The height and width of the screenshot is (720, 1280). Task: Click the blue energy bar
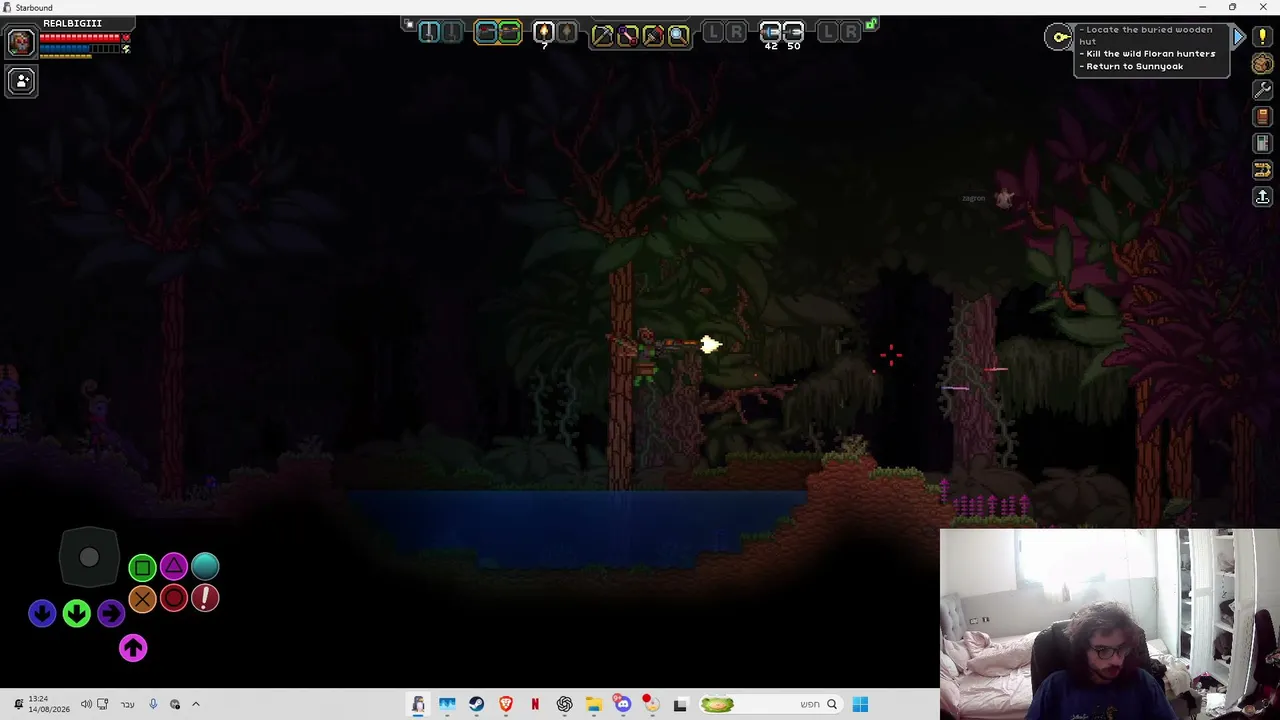(80, 48)
